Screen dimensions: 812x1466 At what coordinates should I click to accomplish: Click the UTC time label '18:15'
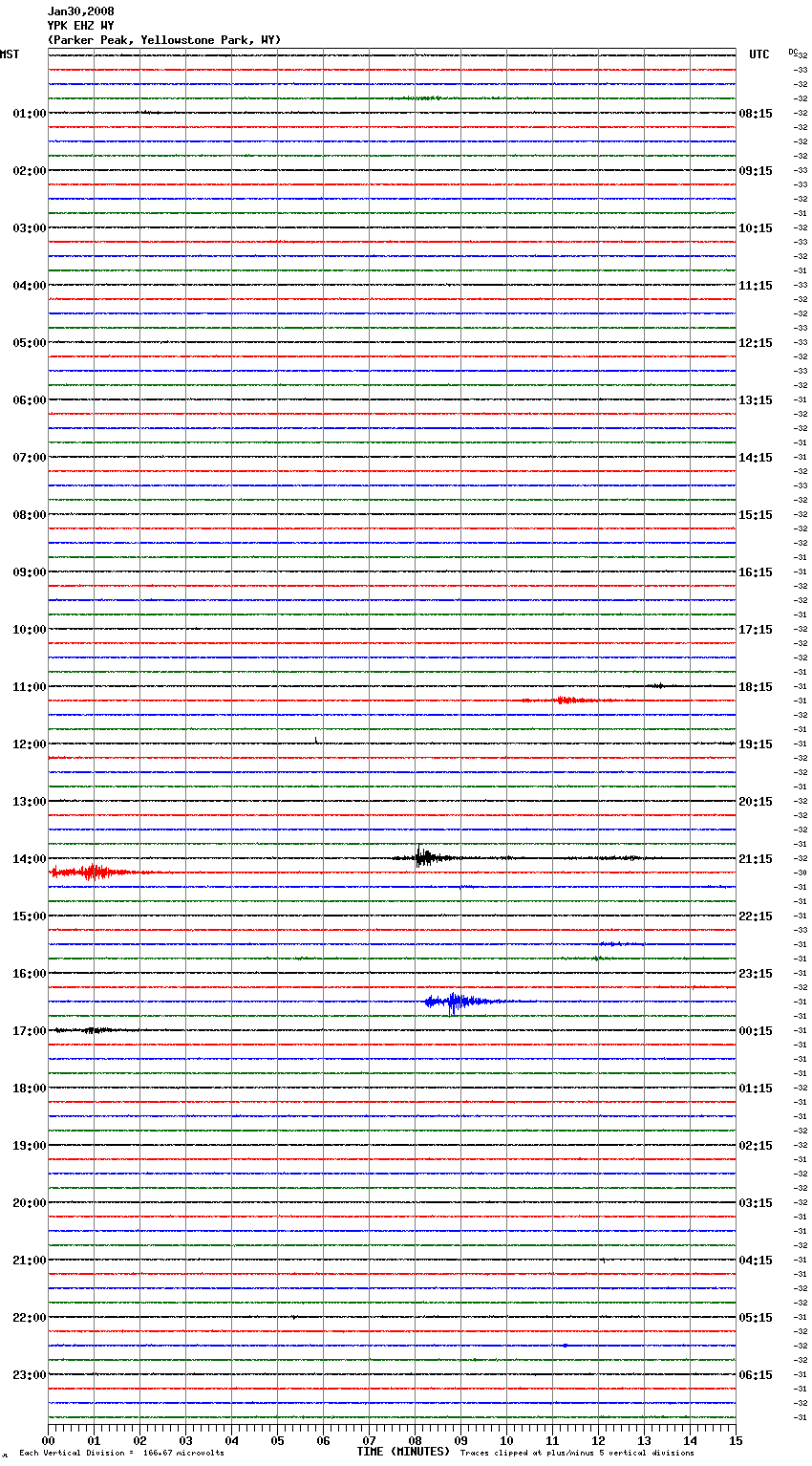(756, 687)
